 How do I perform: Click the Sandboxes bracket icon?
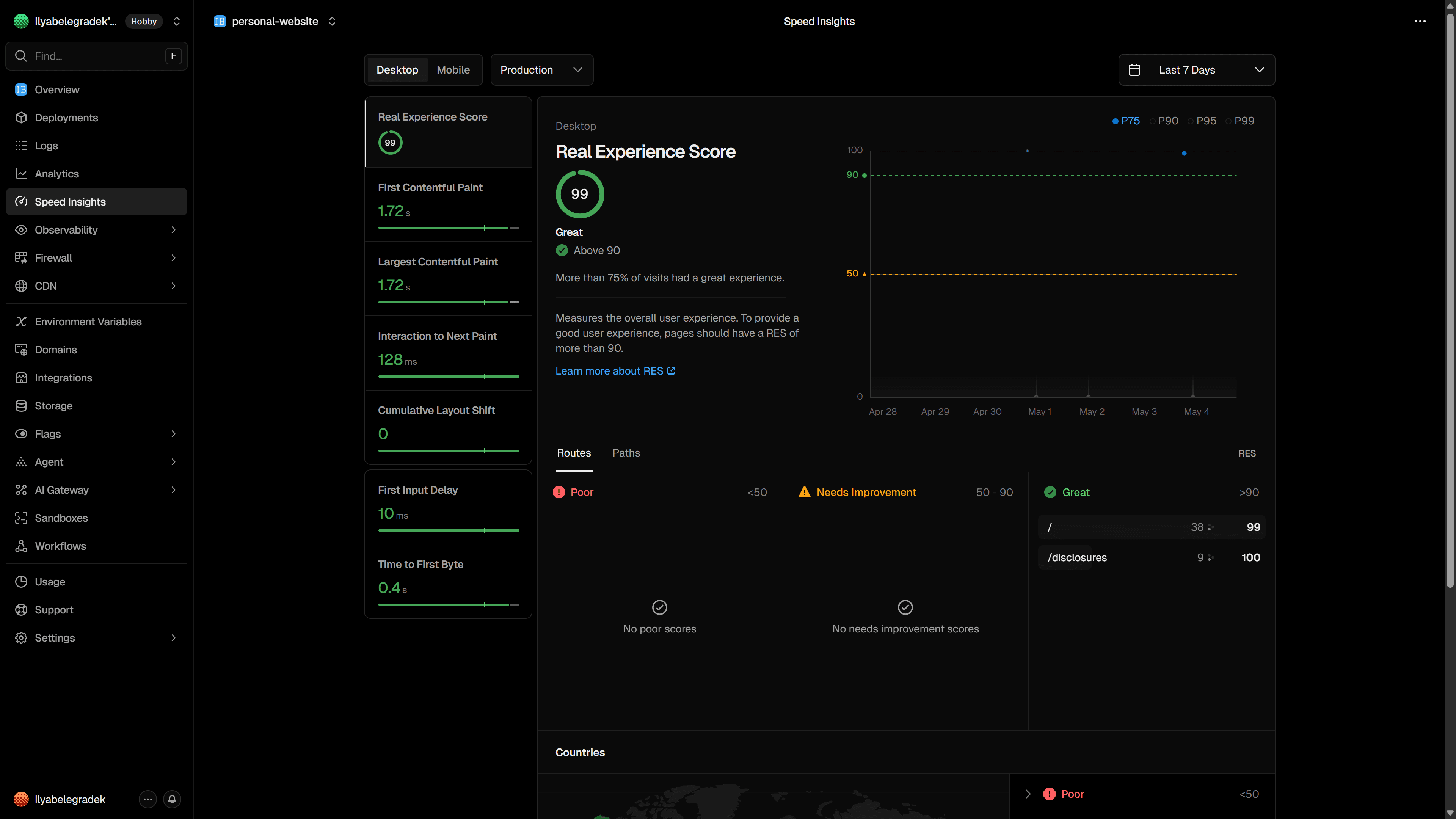[x=21, y=518]
